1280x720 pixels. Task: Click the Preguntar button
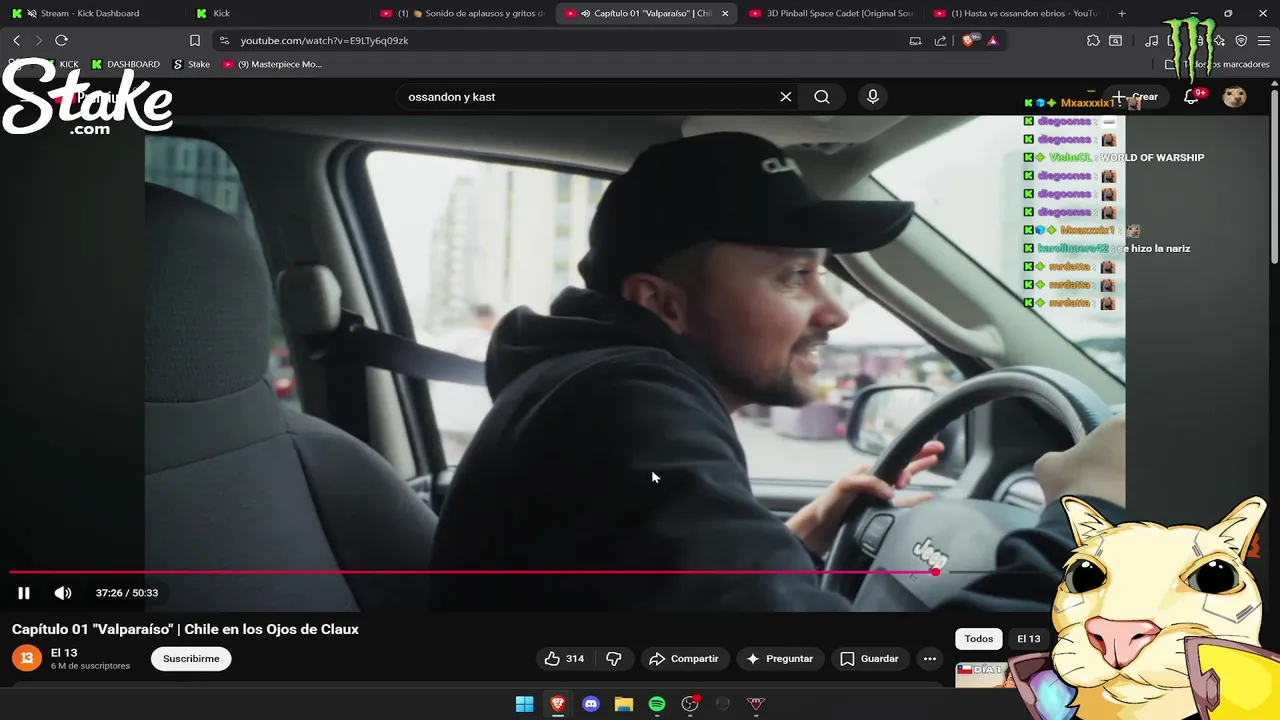click(x=779, y=659)
